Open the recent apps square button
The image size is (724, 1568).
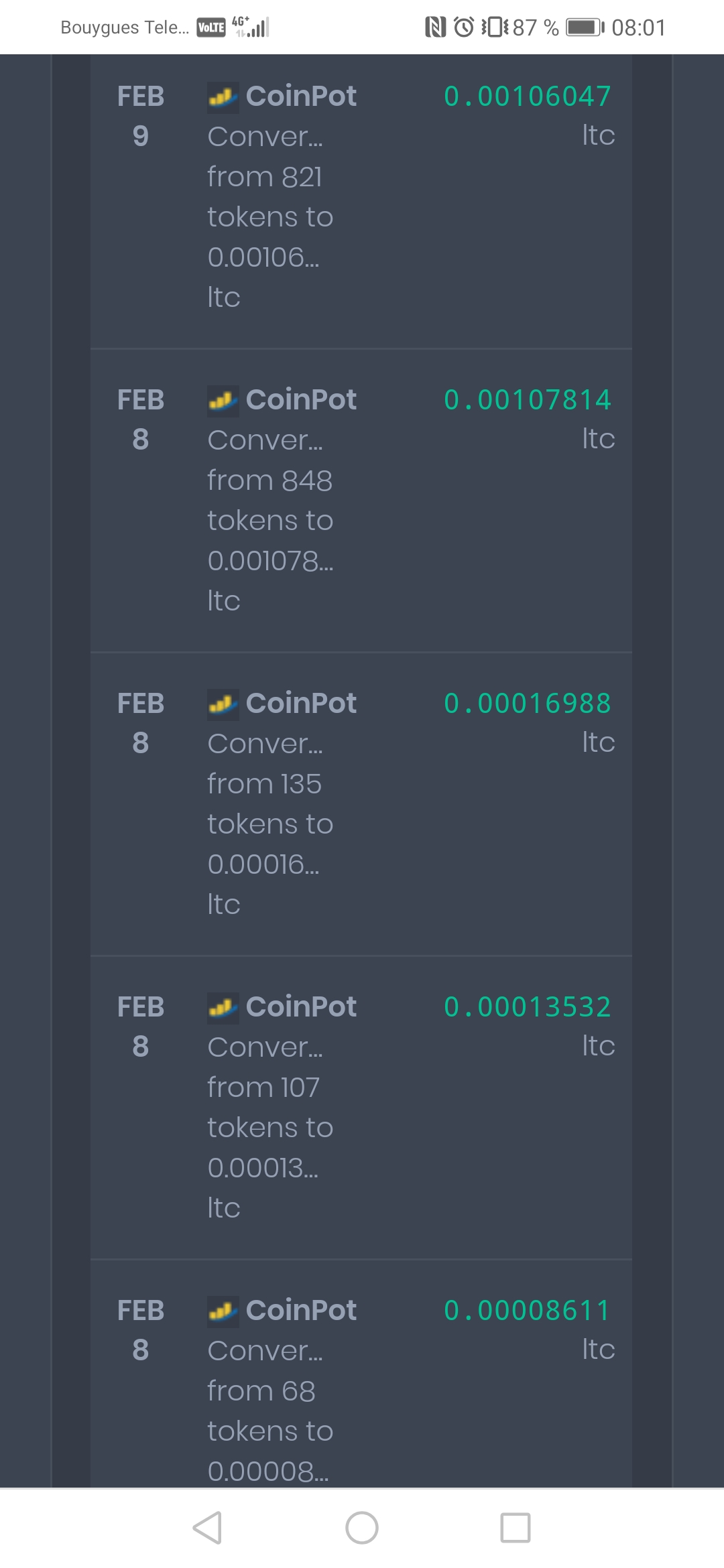516,1528
